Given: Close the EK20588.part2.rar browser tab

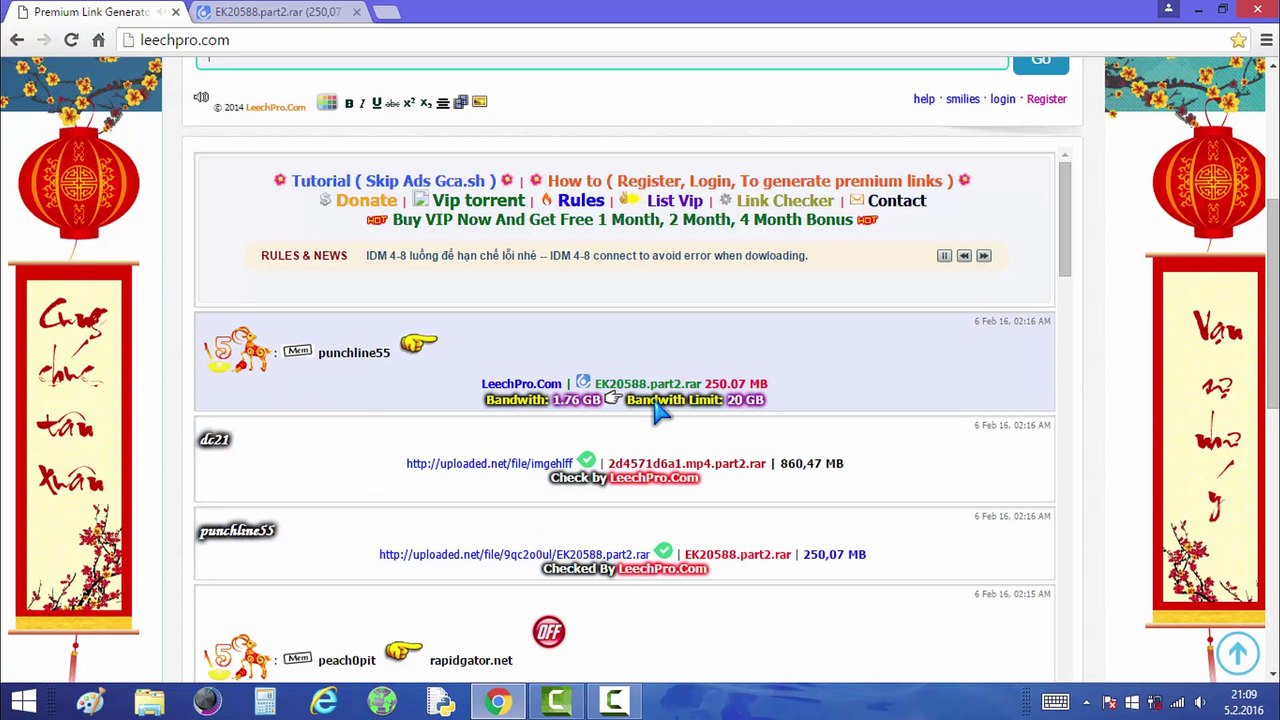Looking at the screenshot, I should pyautogui.click(x=357, y=12).
